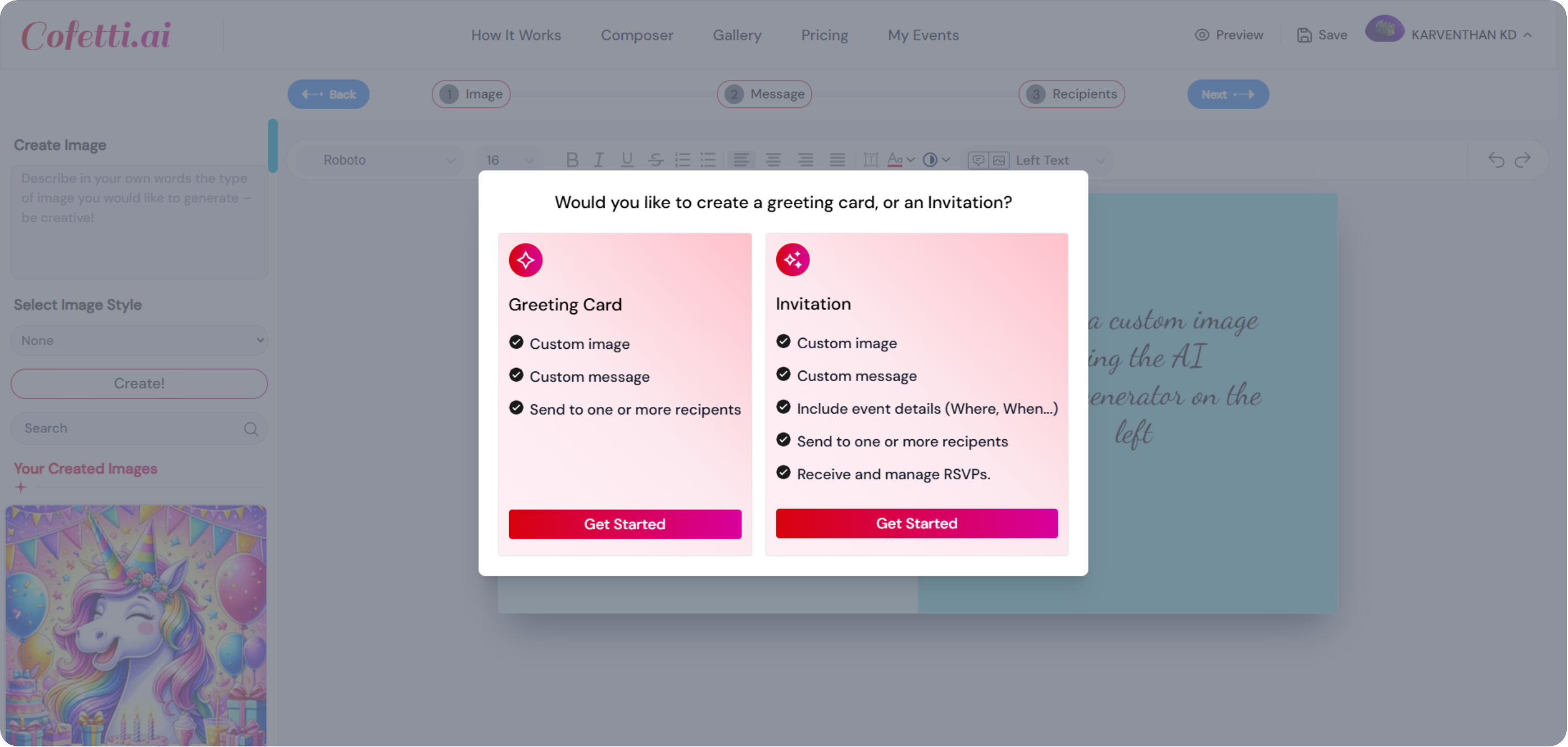Click the Search input field

[x=139, y=429]
